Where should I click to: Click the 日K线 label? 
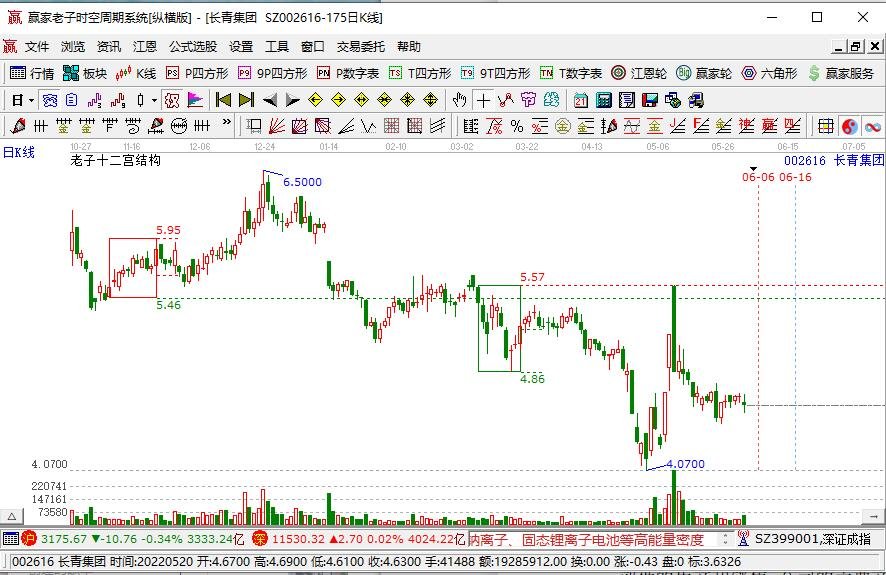pos(19,152)
